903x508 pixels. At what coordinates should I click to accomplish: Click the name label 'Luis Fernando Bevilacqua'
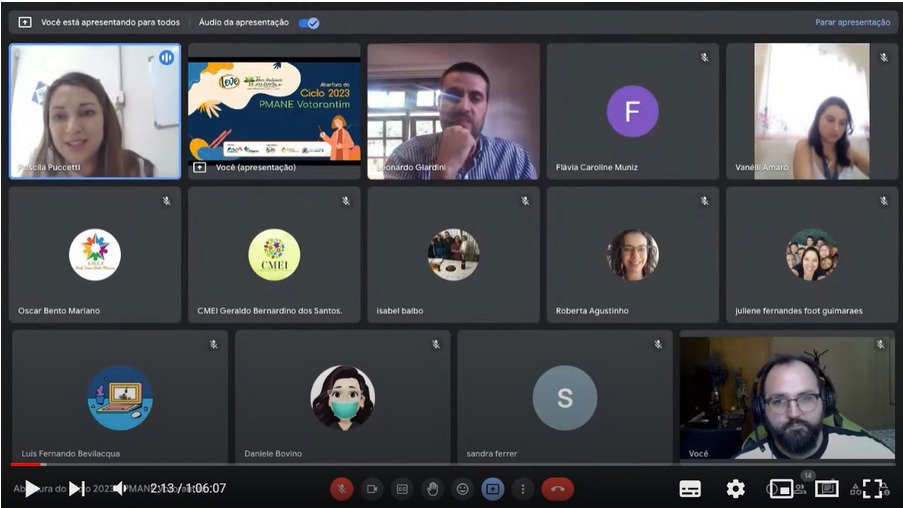pyautogui.click(x=71, y=454)
